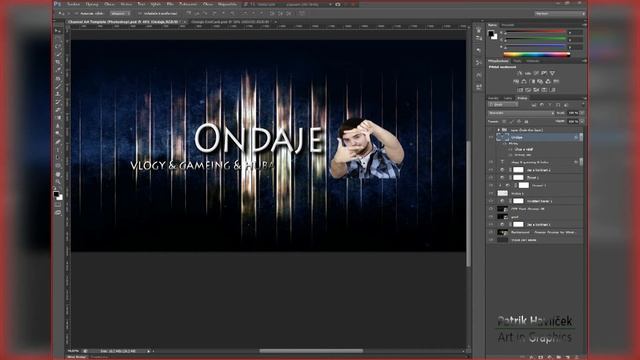Hide the selected Ondaje layer
Screen dimensions: 640x360
(x=491, y=138)
